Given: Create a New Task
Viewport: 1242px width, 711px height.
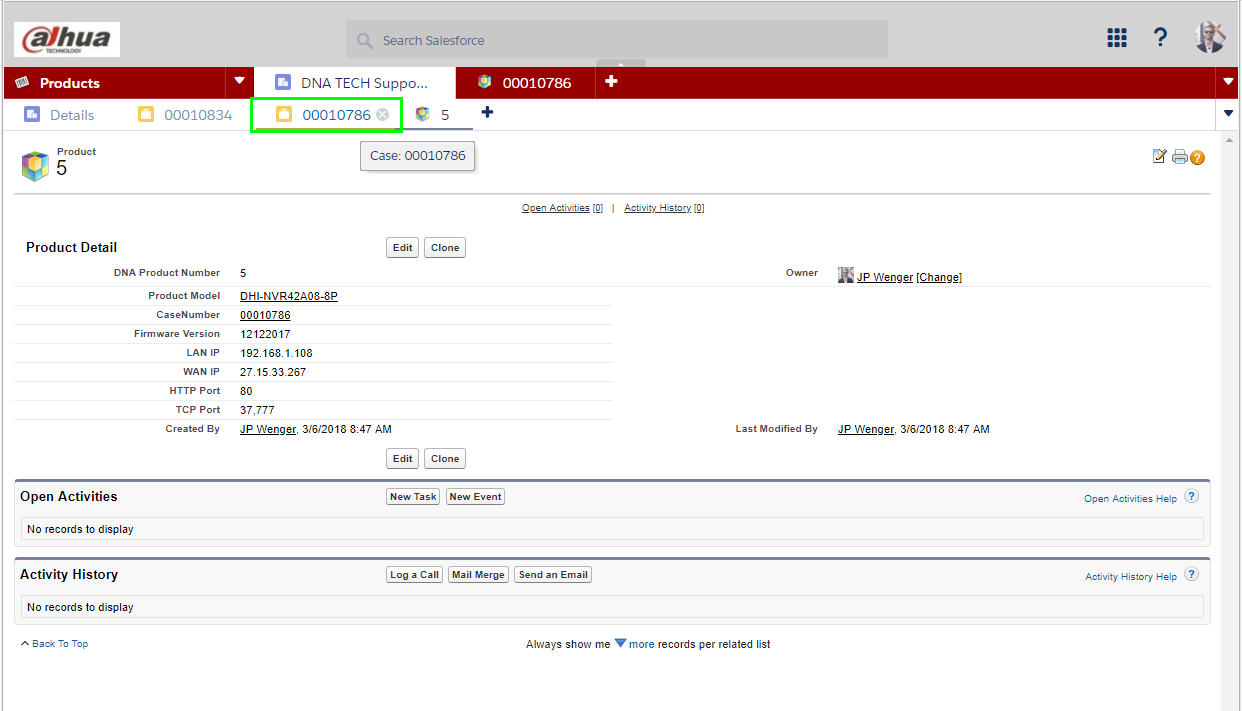Looking at the screenshot, I should pos(413,497).
